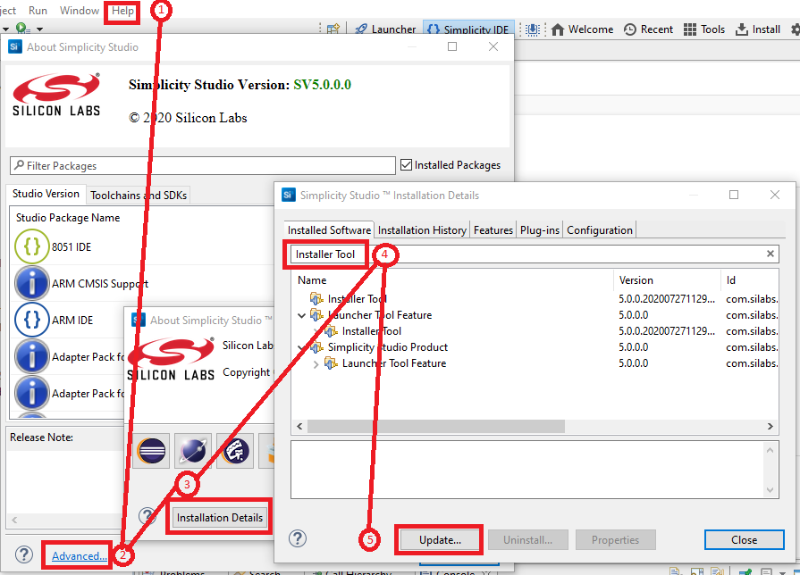Open the Help menu
800x575 pixels.
coord(122,11)
